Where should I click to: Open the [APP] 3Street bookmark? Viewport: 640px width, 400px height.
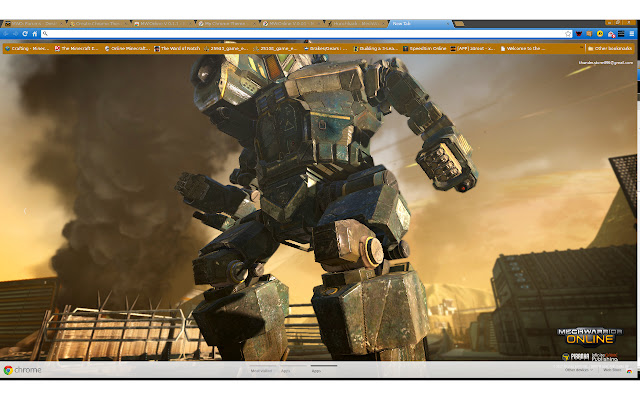tap(473, 48)
